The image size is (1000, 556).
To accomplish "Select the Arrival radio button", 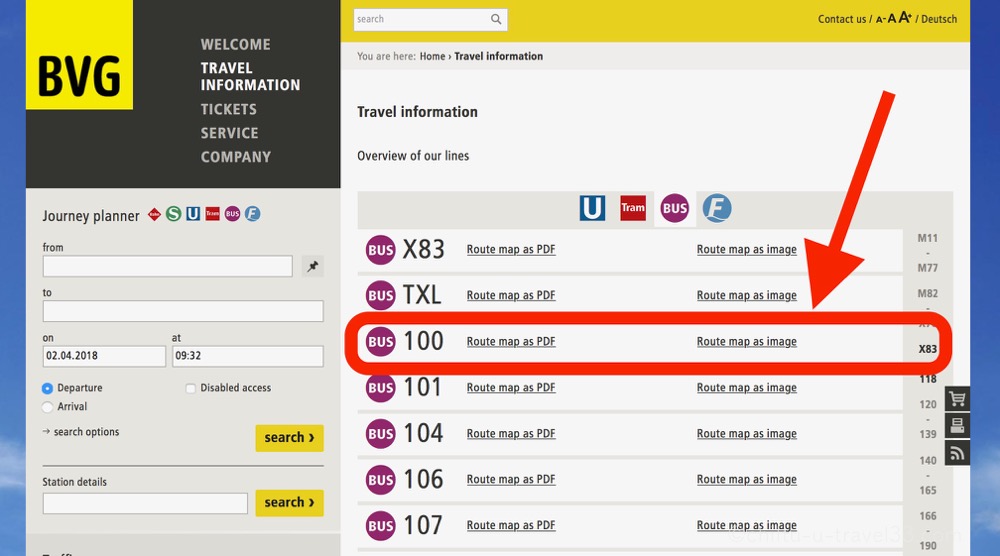I will coord(47,407).
